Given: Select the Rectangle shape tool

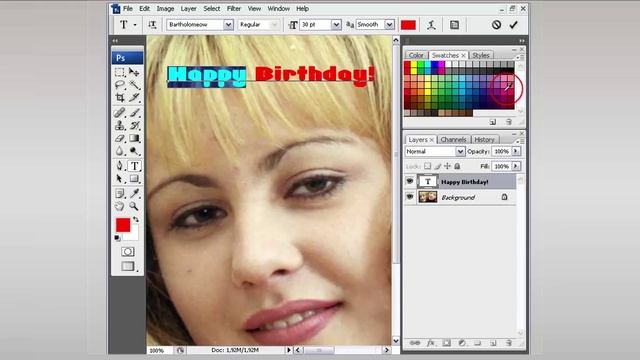Looking at the screenshot, I should [134, 179].
